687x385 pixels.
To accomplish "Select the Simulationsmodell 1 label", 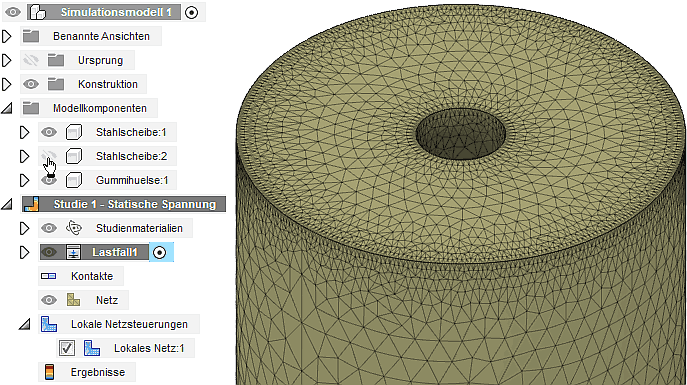I will (116, 12).
